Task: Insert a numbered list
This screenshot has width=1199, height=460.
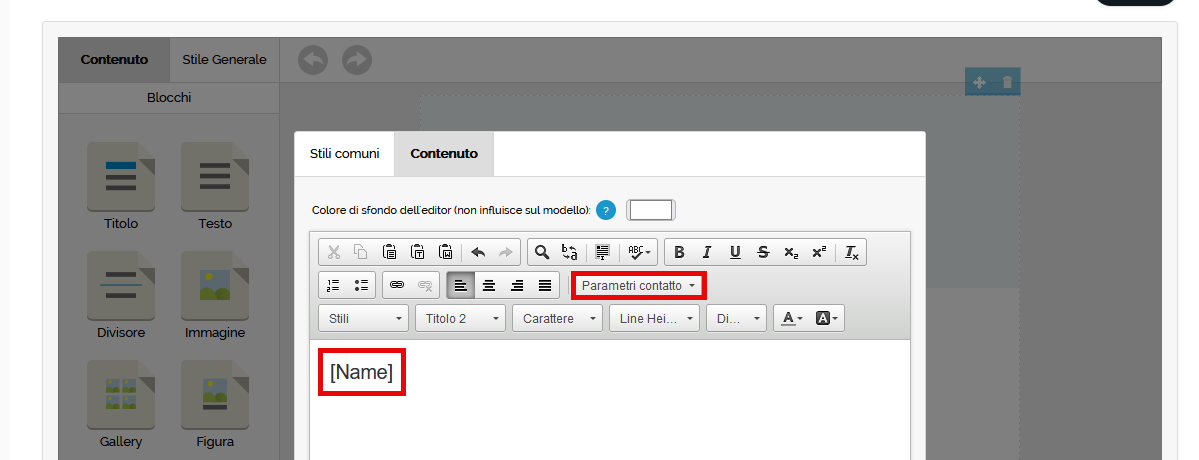Action: pyautogui.click(x=334, y=285)
